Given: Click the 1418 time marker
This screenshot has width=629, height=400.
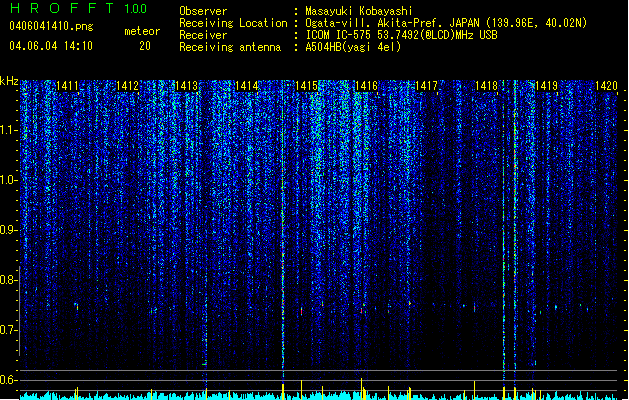Looking at the screenshot, I should [486, 86].
